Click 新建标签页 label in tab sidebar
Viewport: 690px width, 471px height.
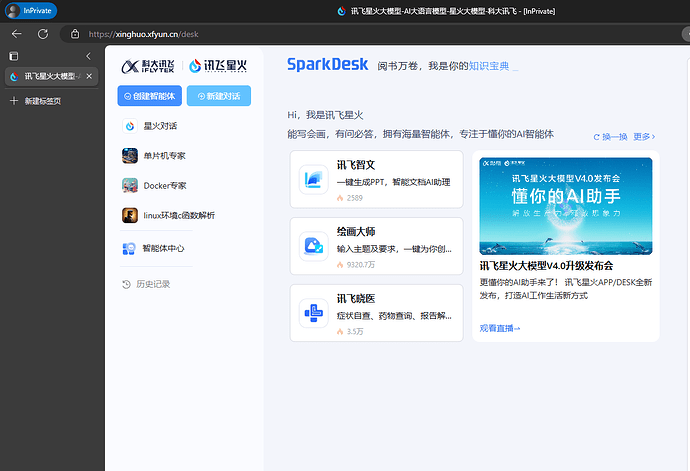pos(43,101)
